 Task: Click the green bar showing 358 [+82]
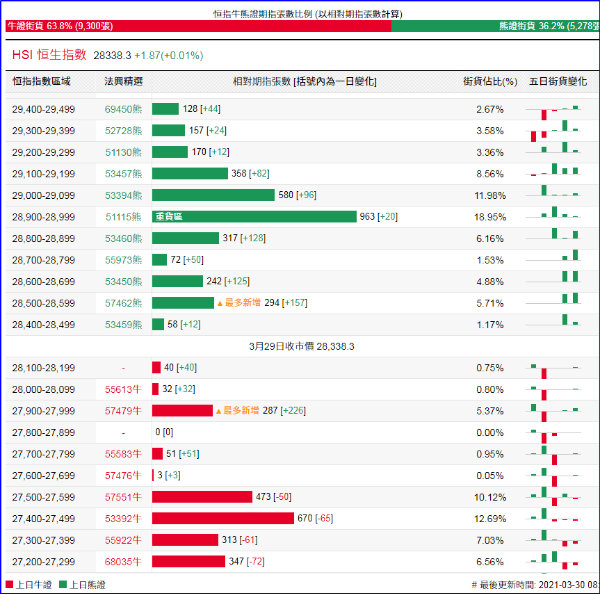[190, 173]
